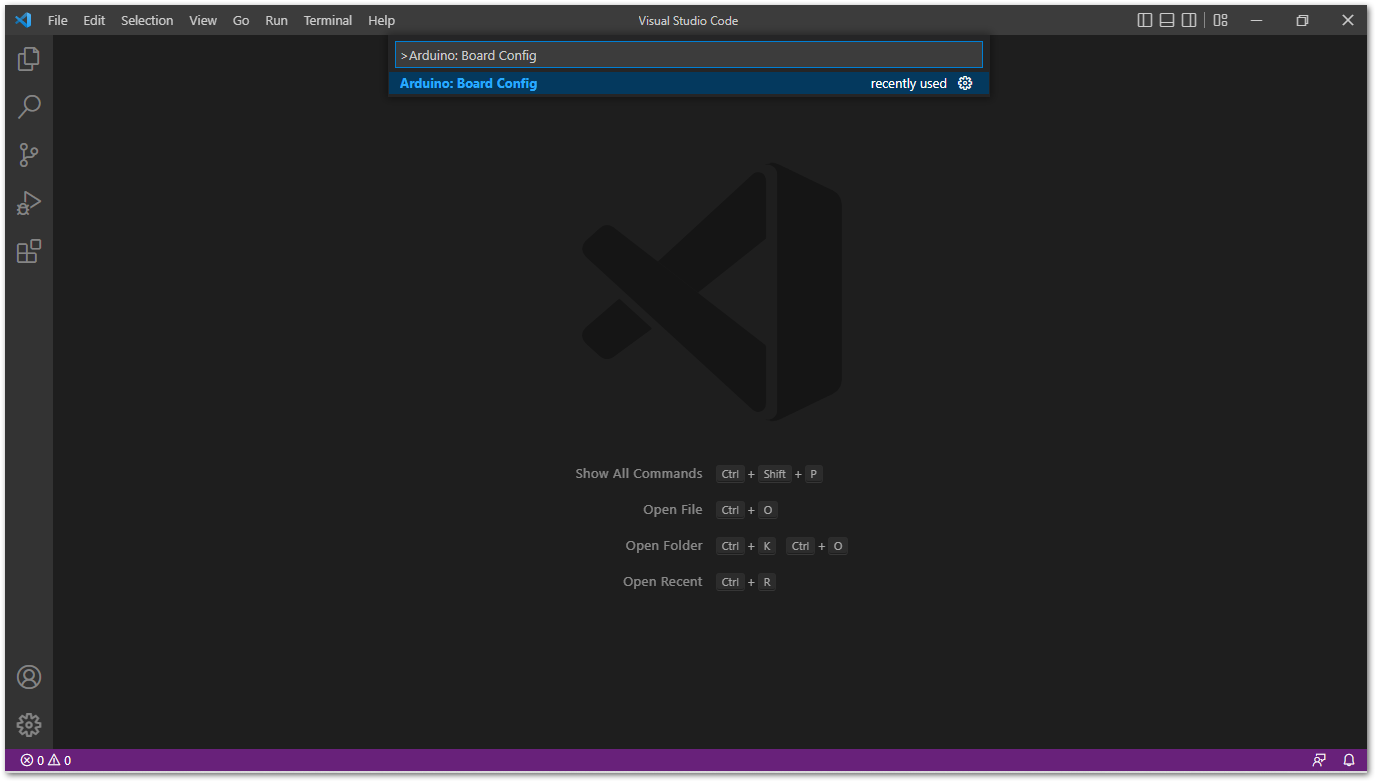This screenshot has width=1376, height=782.
Task: Click the VS Code logo in title bar
Action: click(x=23, y=20)
